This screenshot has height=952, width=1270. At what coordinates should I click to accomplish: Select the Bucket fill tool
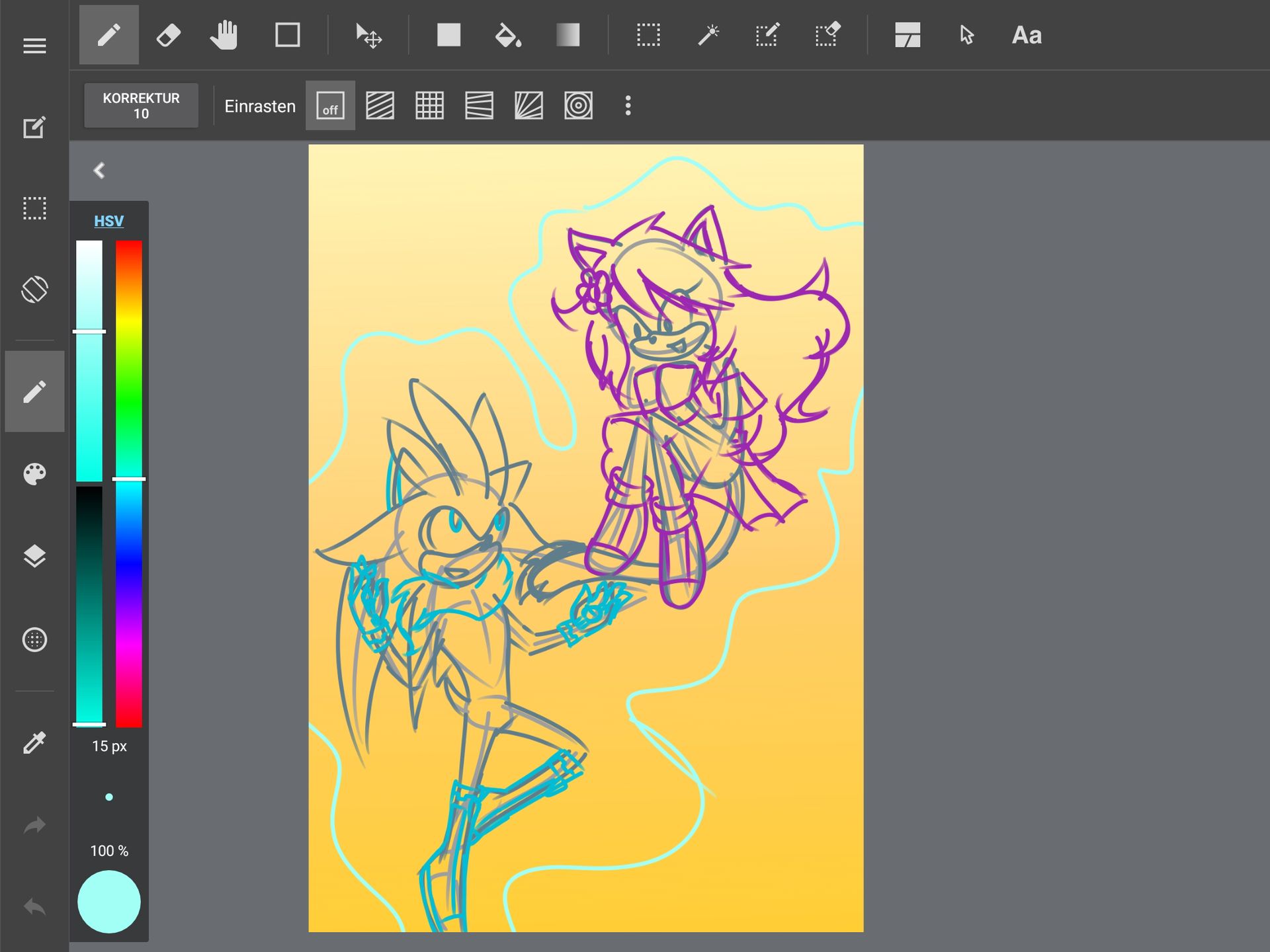(508, 35)
